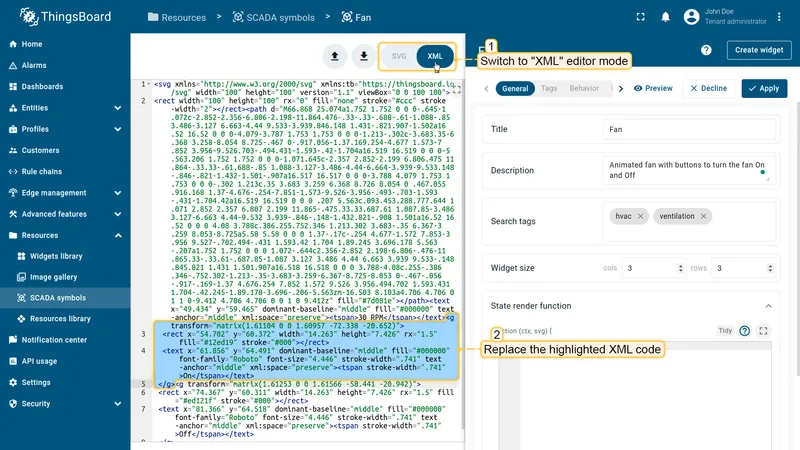800x450 pixels.
Task: Adjust the cols stepper
Action: (x=680, y=268)
